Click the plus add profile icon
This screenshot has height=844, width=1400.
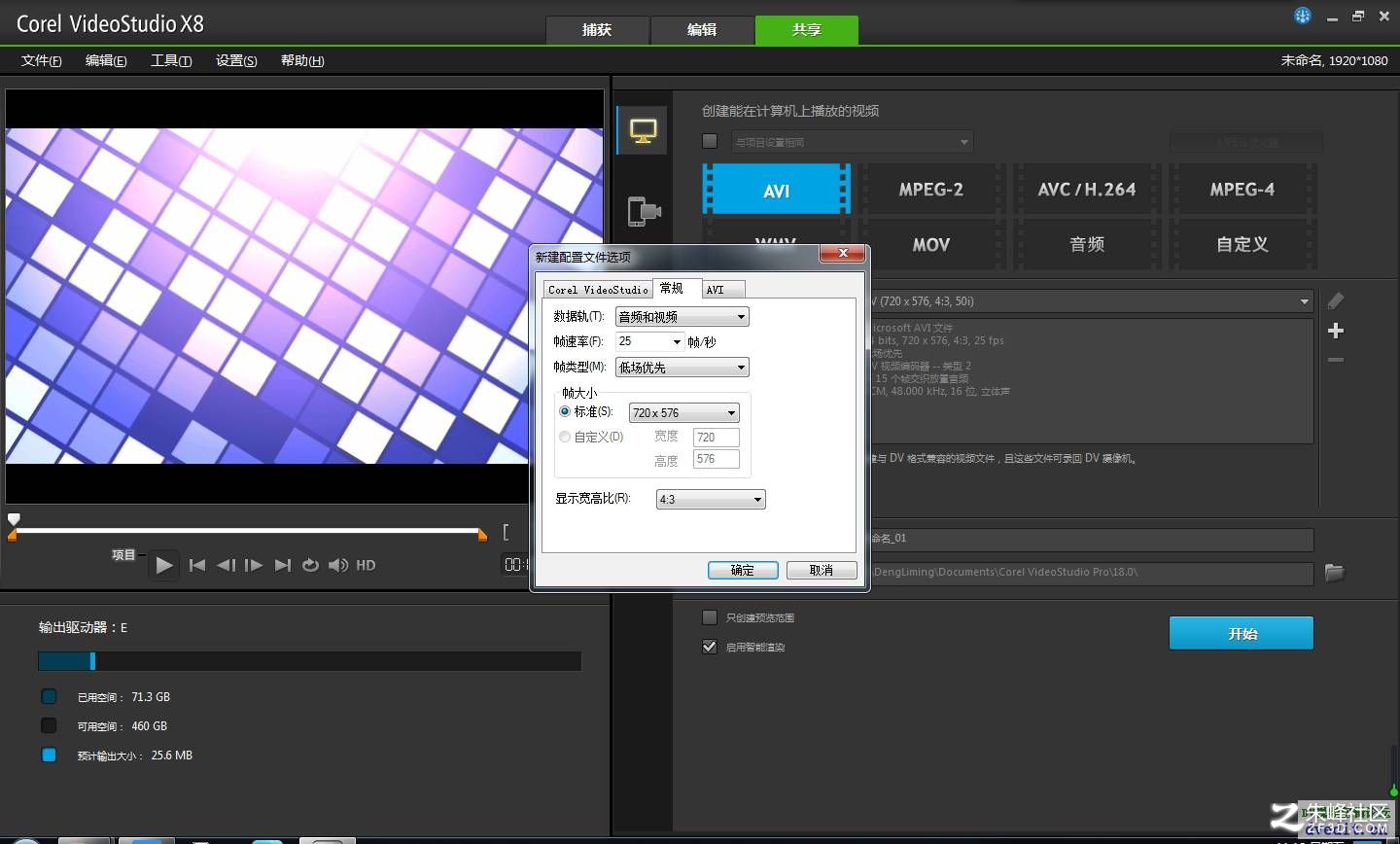[x=1336, y=331]
